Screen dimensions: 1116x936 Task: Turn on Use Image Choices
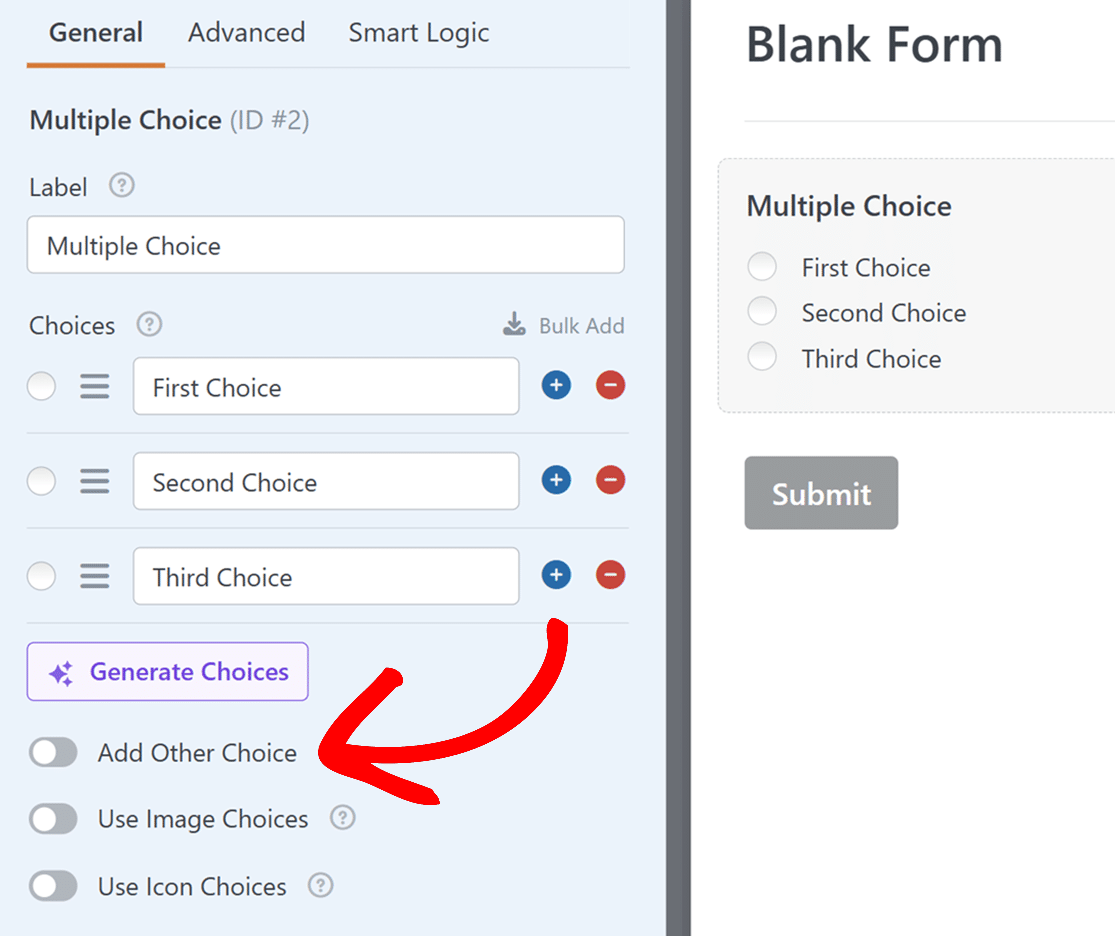[53, 819]
